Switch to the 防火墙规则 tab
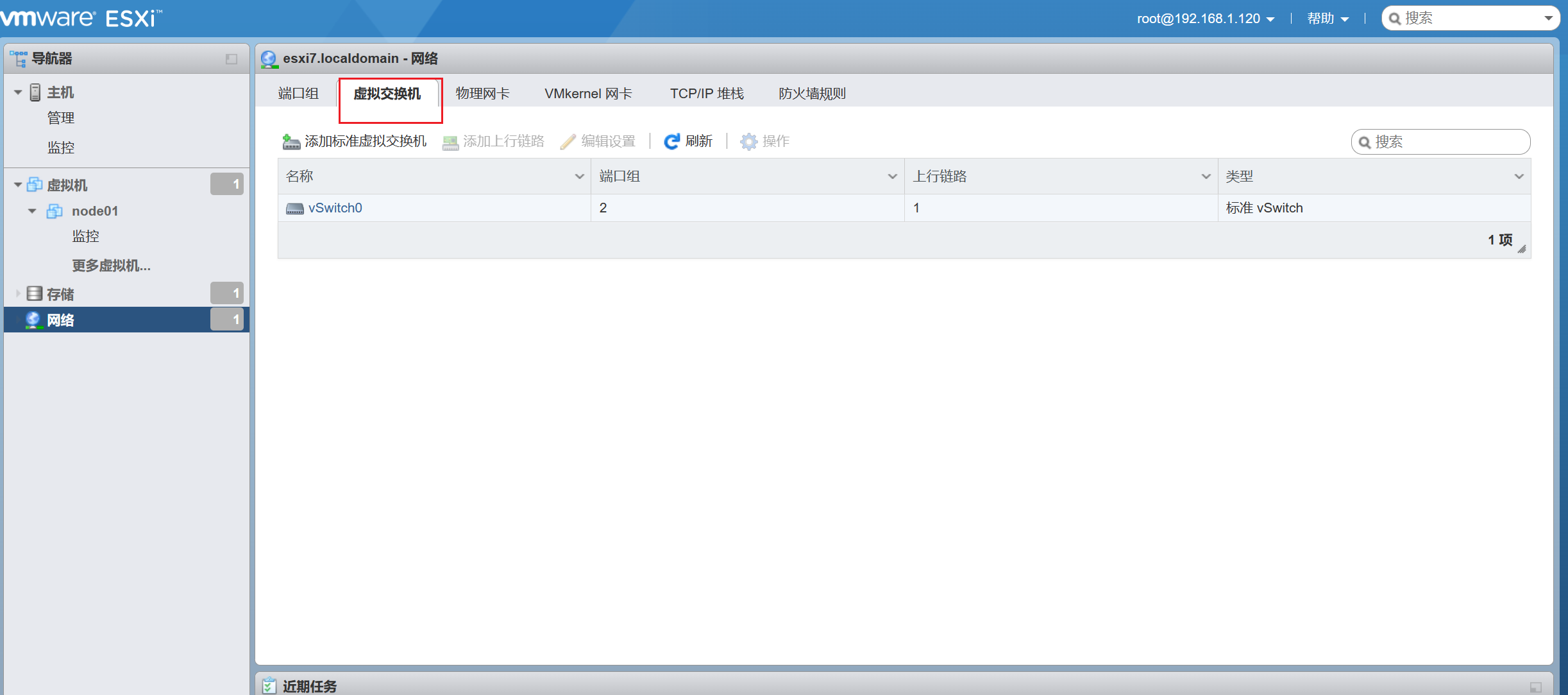1568x695 pixels. pos(812,94)
